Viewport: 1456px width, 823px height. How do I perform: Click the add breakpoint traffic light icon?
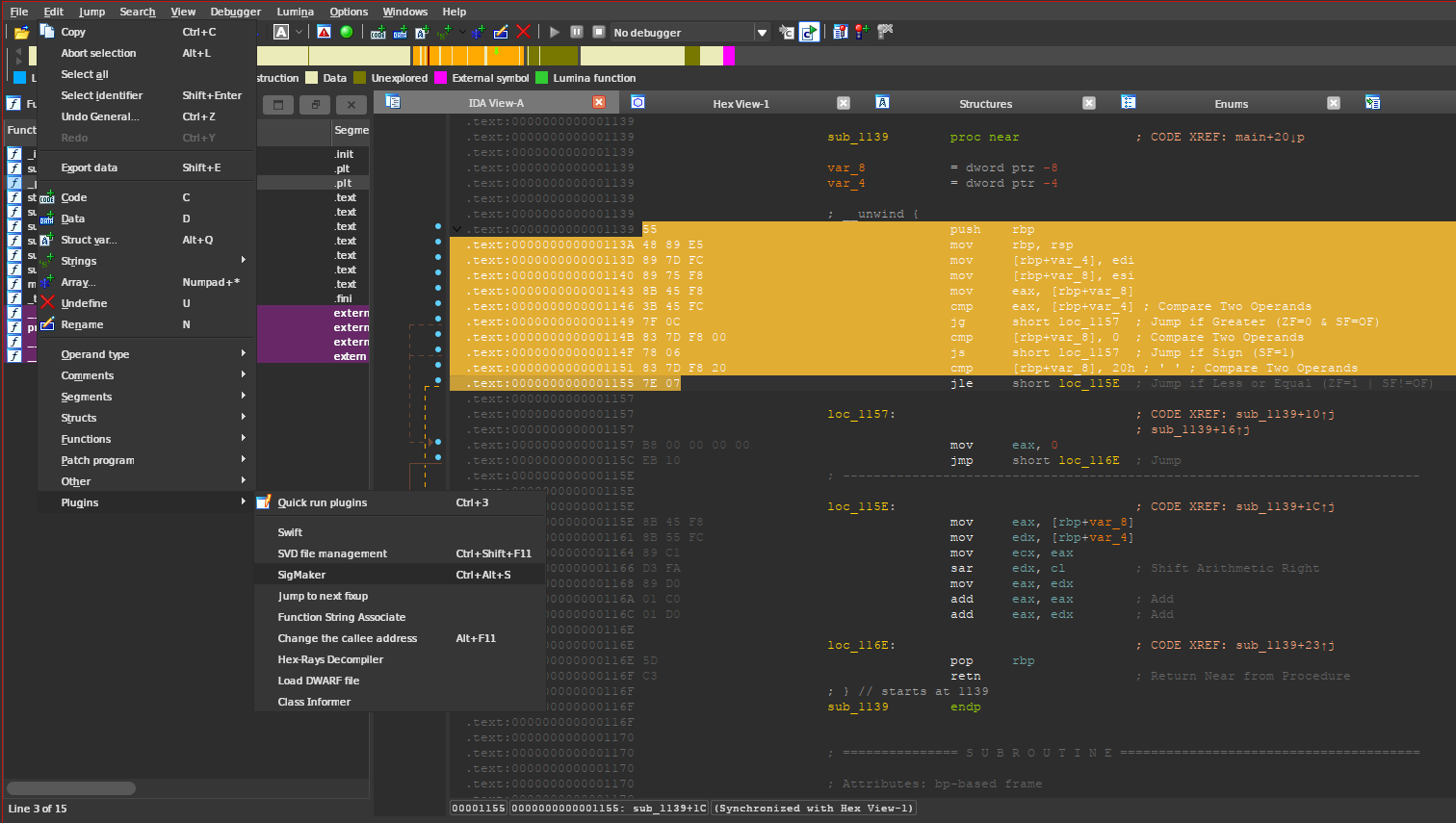(x=862, y=32)
